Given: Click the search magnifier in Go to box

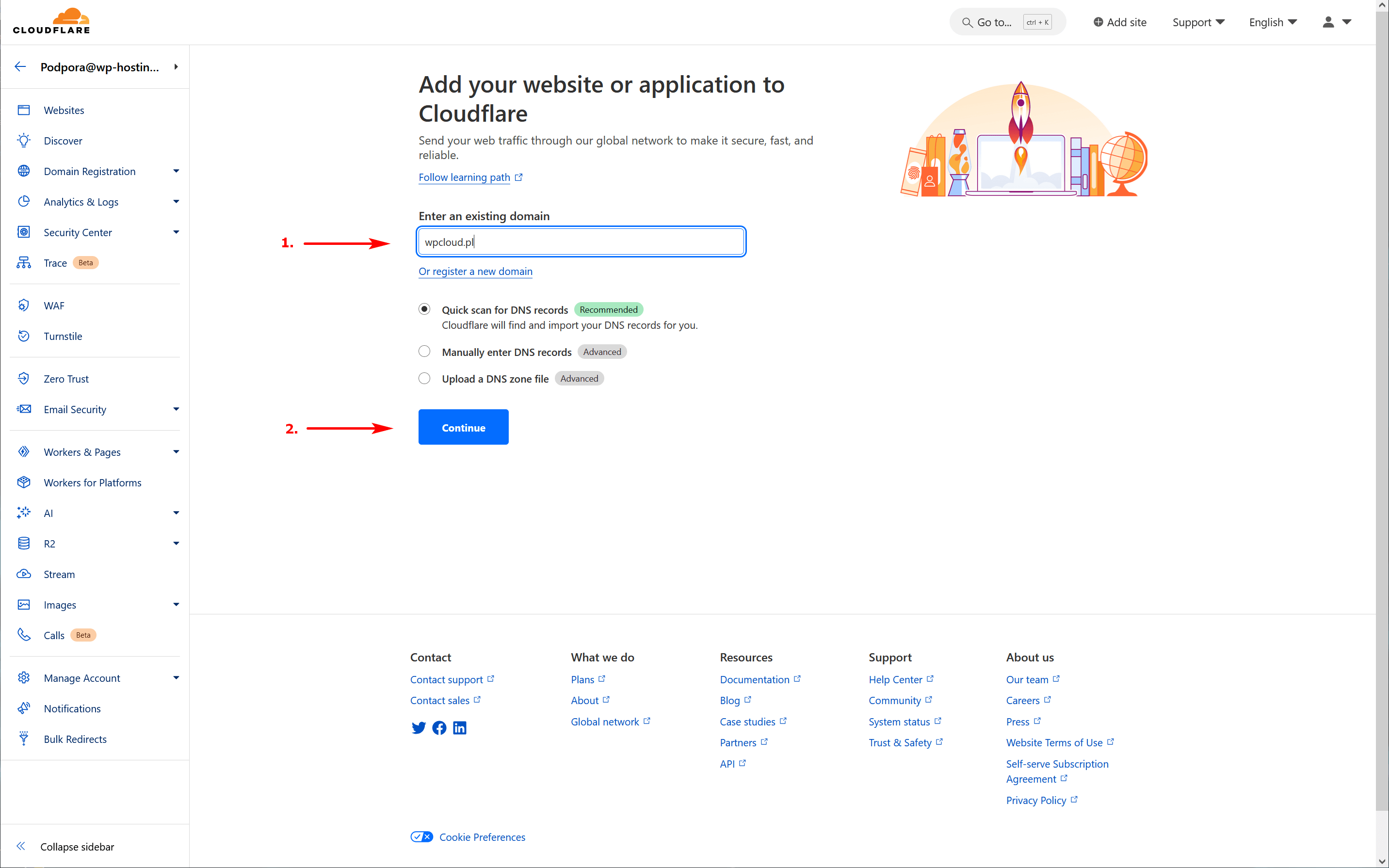Looking at the screenshot, I should tap(967, 22).
